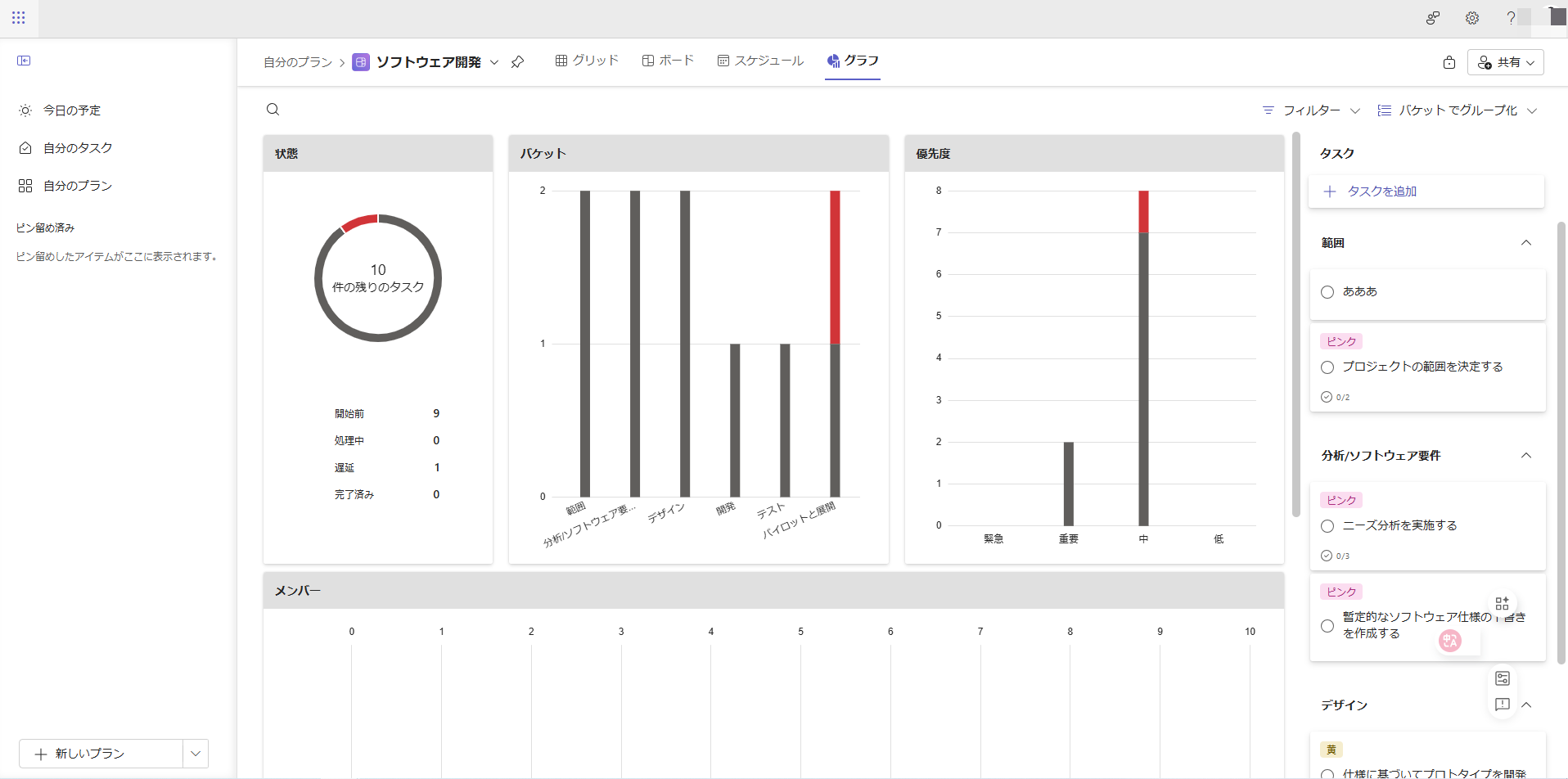1568x779 pixels.
Task: Click the red segment of the status donut
Action: [x=359, y=222]
